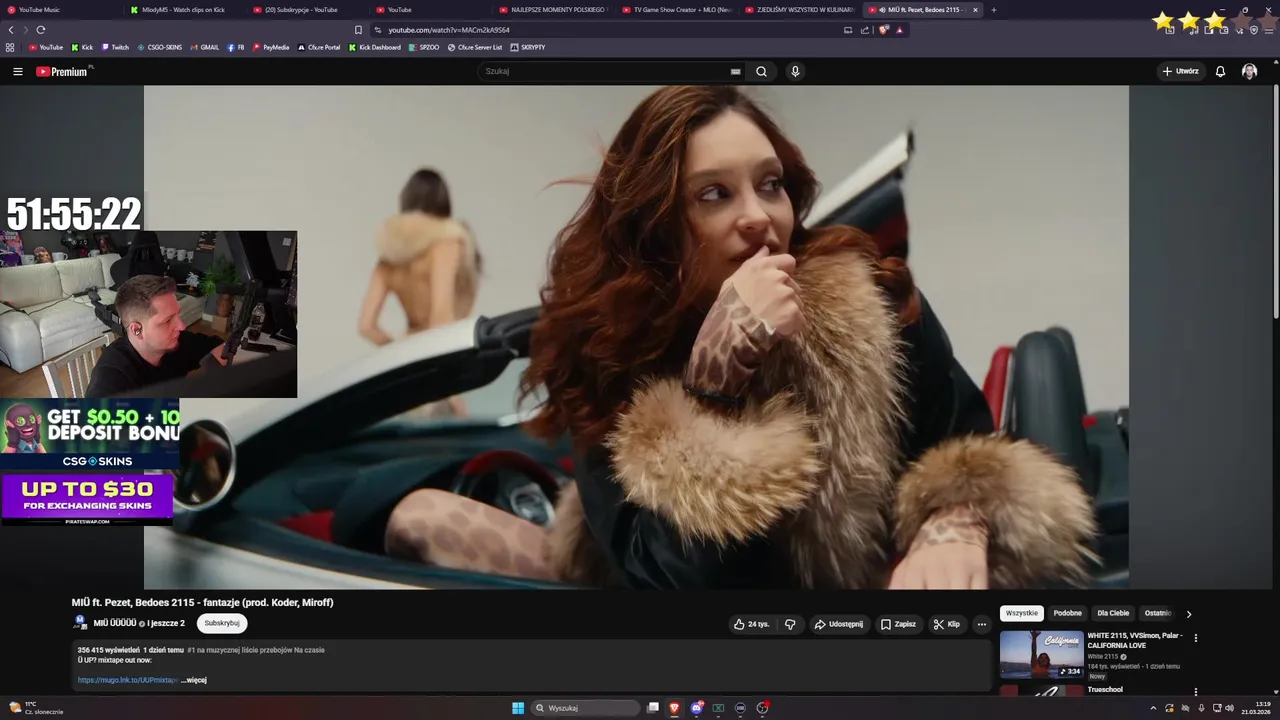Open Brave browser from the taskbar
1280x720 pixels.
tap(675, 708)
